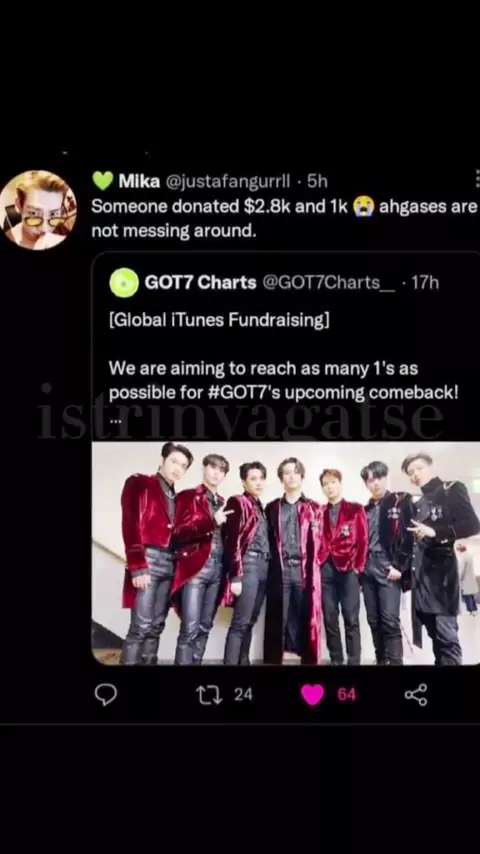This screenshot has height=854, width=480.
Task: Expand the truncated quoted tweet ellipsis
Action: tap(116, 420)
